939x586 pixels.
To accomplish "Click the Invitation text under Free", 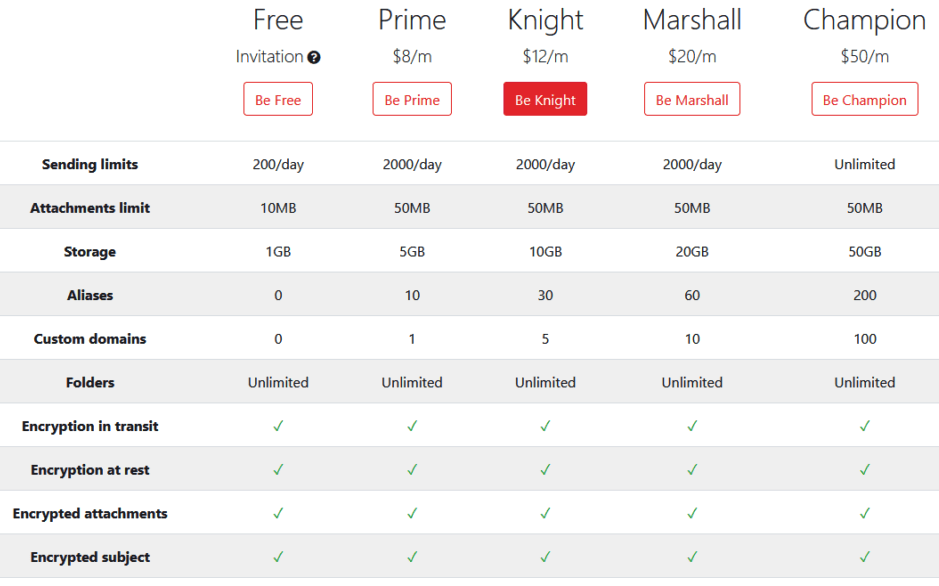I will (x=269, y=56).
